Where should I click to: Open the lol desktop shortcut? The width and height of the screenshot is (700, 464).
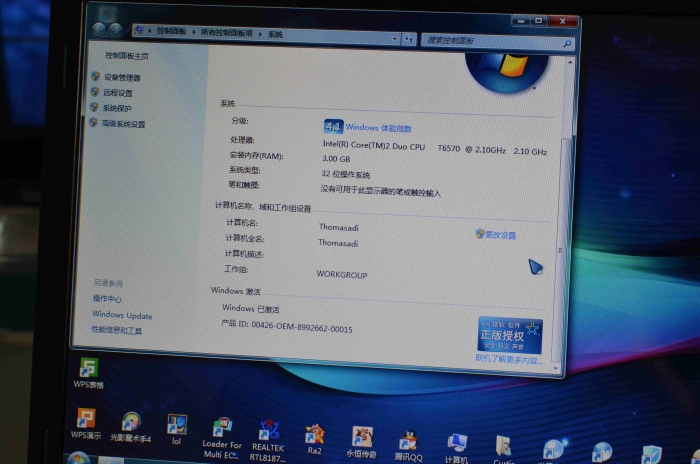[x=177, y=429]
